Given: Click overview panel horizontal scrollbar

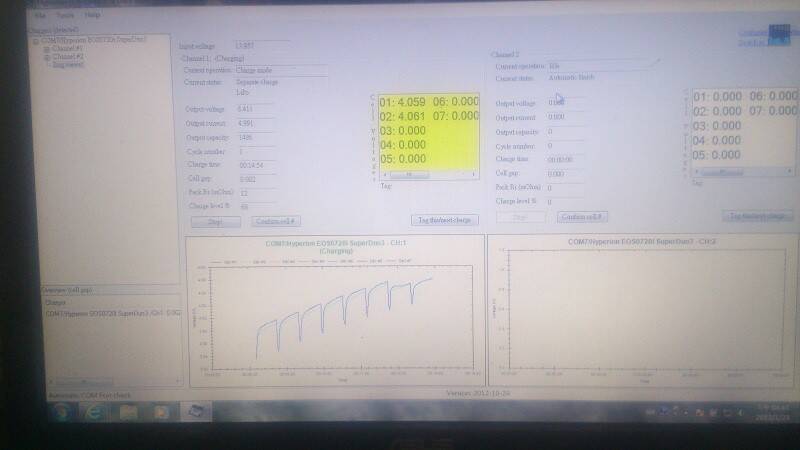Looking at the screenshot, I should click(x=114, y=381).
